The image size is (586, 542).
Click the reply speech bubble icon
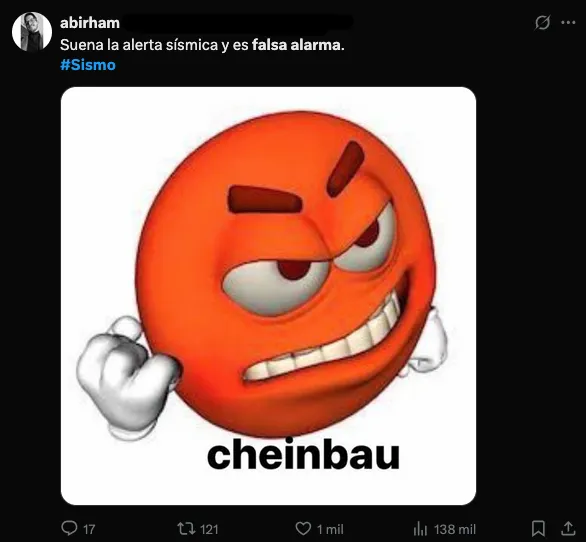69,528
